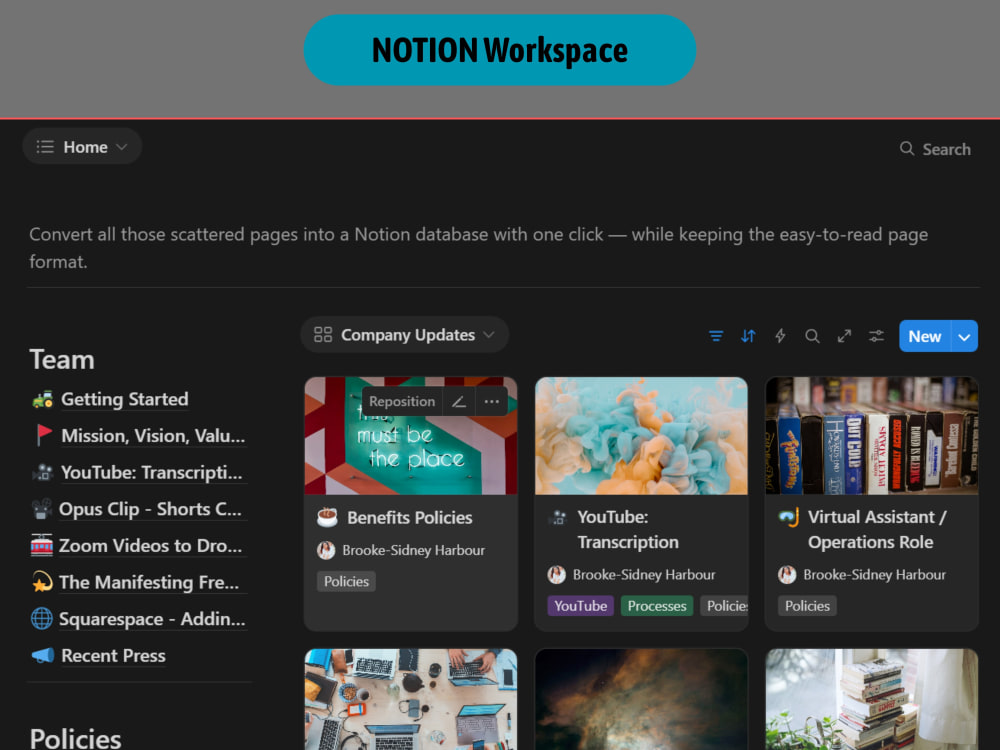
Task: Open the Company Updates view dropdown
Action: tap(404, 335)
